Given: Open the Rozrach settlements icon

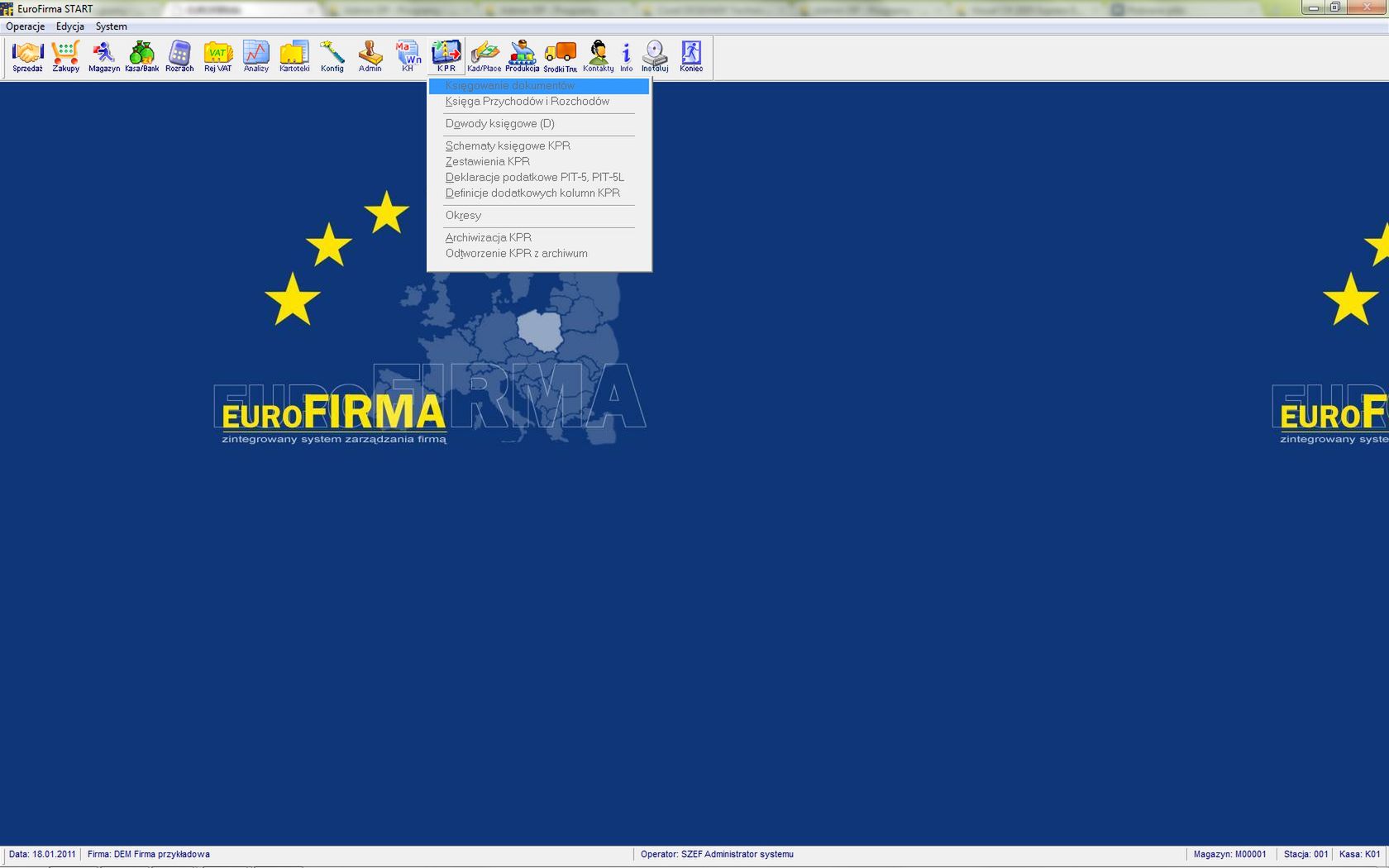Looking at the screenshot, I should point(179,56).
